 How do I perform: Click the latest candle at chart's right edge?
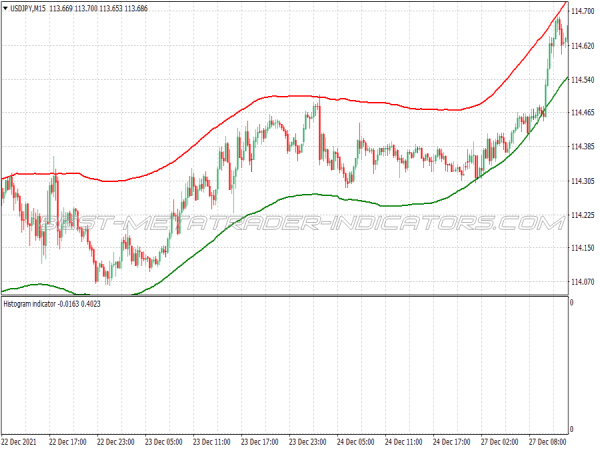pyautogui.click(x=563, y=40)
